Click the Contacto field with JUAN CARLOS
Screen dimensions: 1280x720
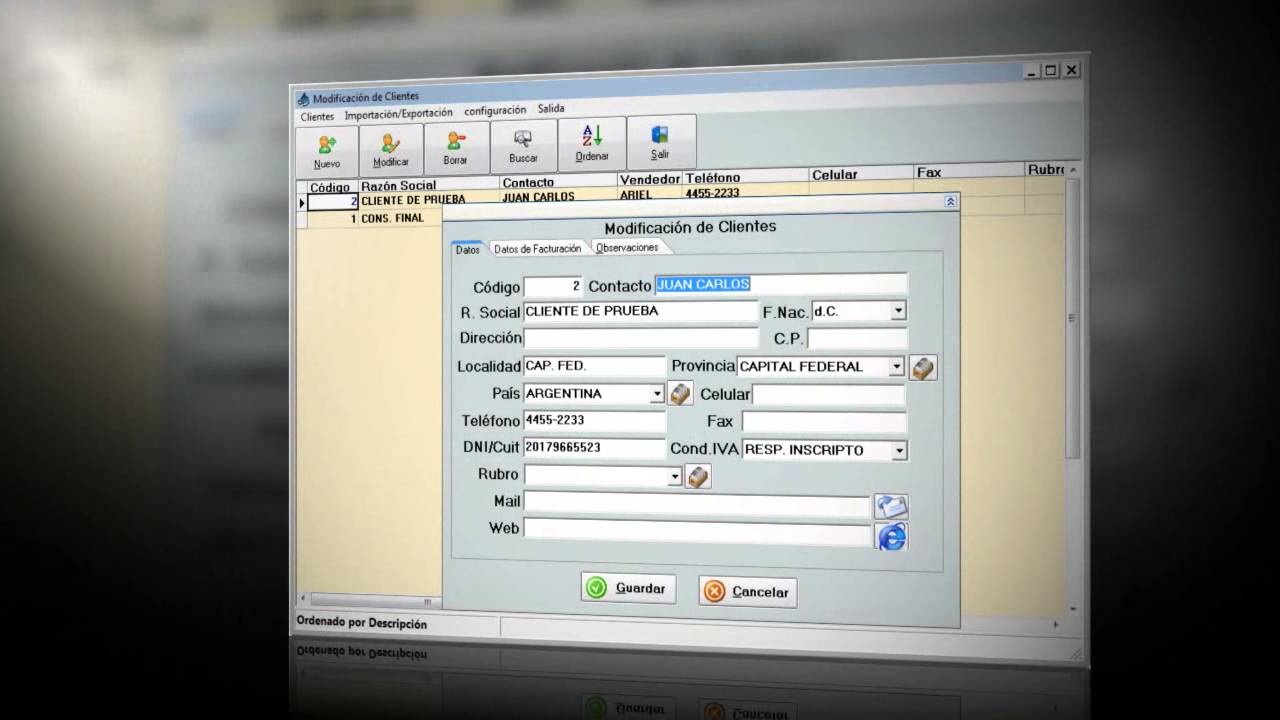point(781,284)
